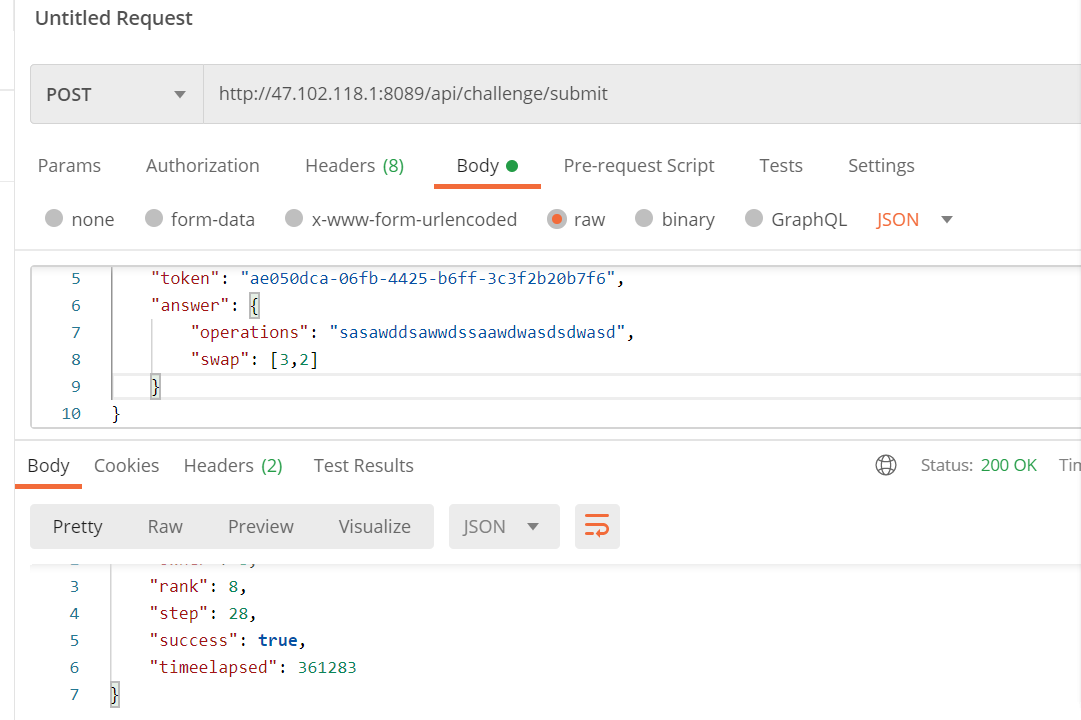Screen dimensions: 1081x720
Task: Open response Cookies tab
Action: 126,466
